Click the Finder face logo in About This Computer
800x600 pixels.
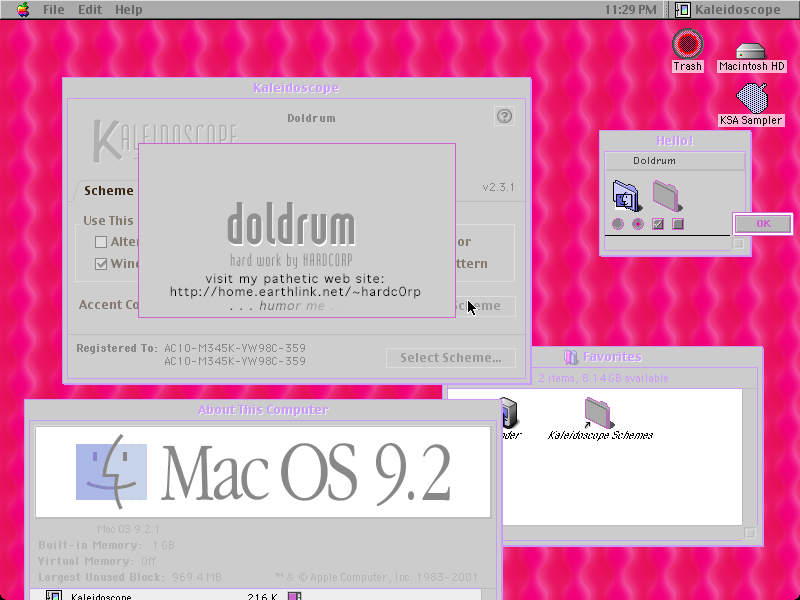(112, 471)
